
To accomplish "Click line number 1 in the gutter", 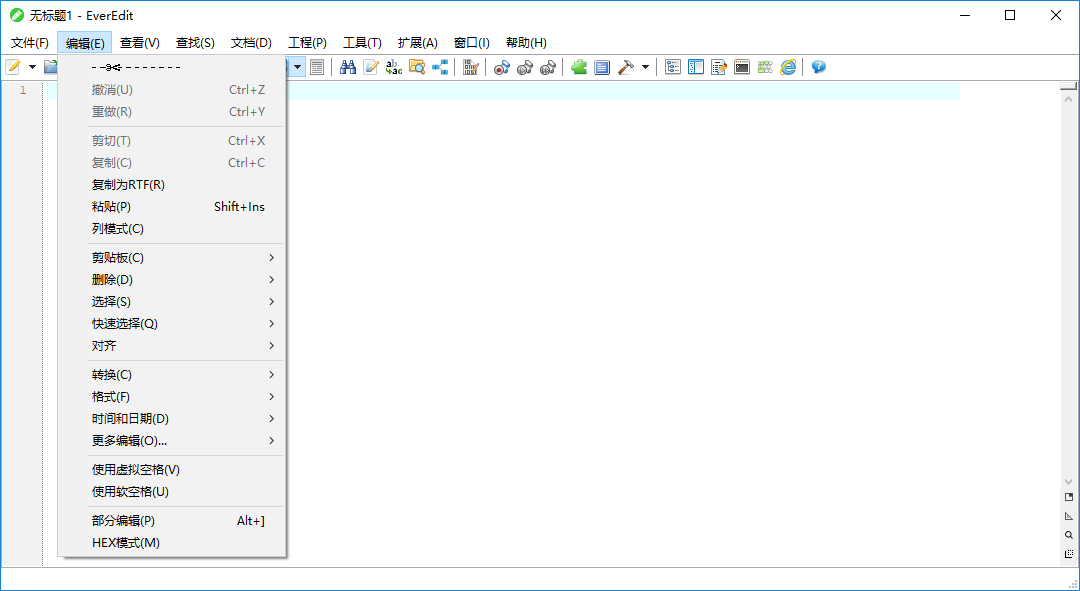I will coord(23,90).
